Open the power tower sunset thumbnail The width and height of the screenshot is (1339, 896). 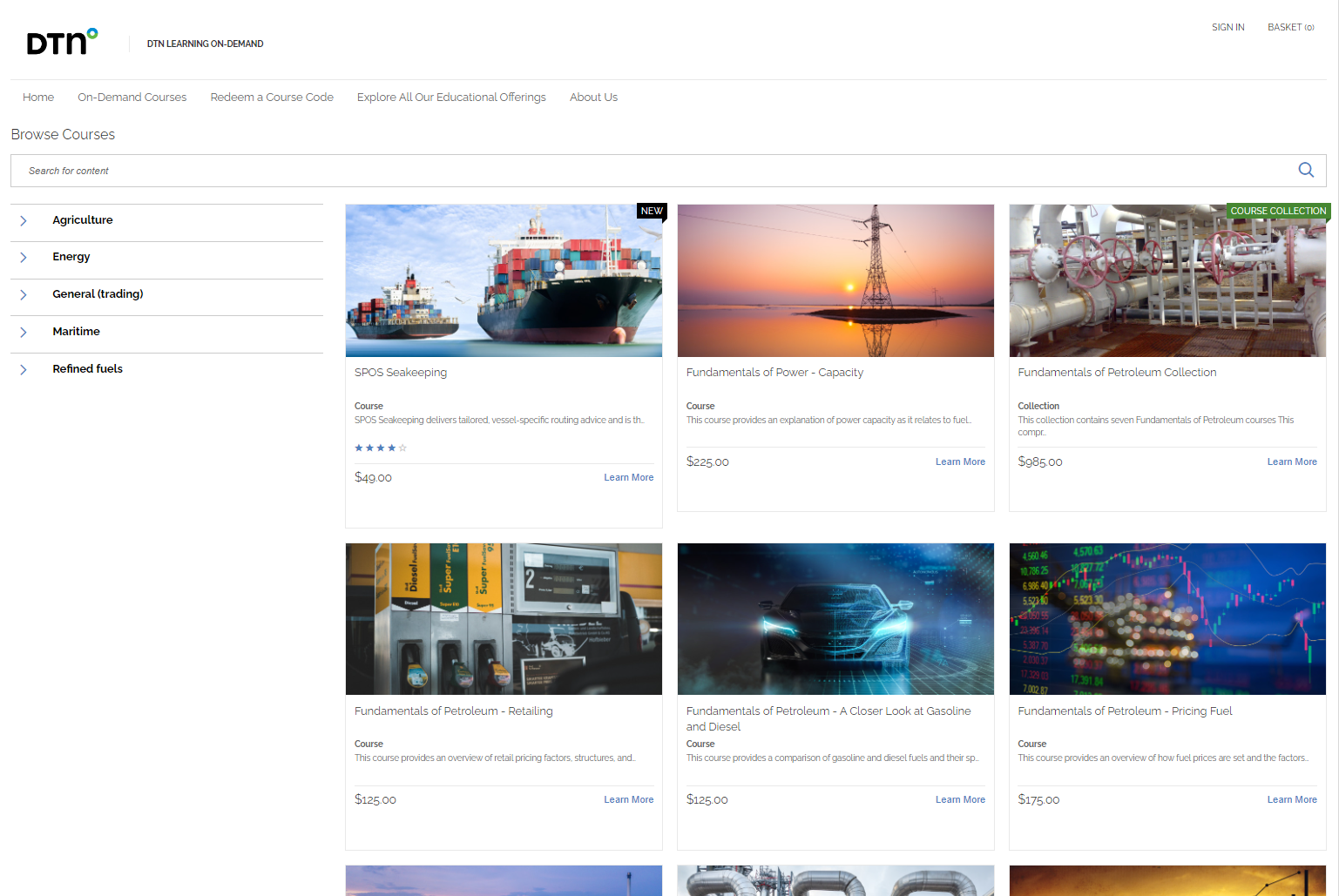click(835, 280)
